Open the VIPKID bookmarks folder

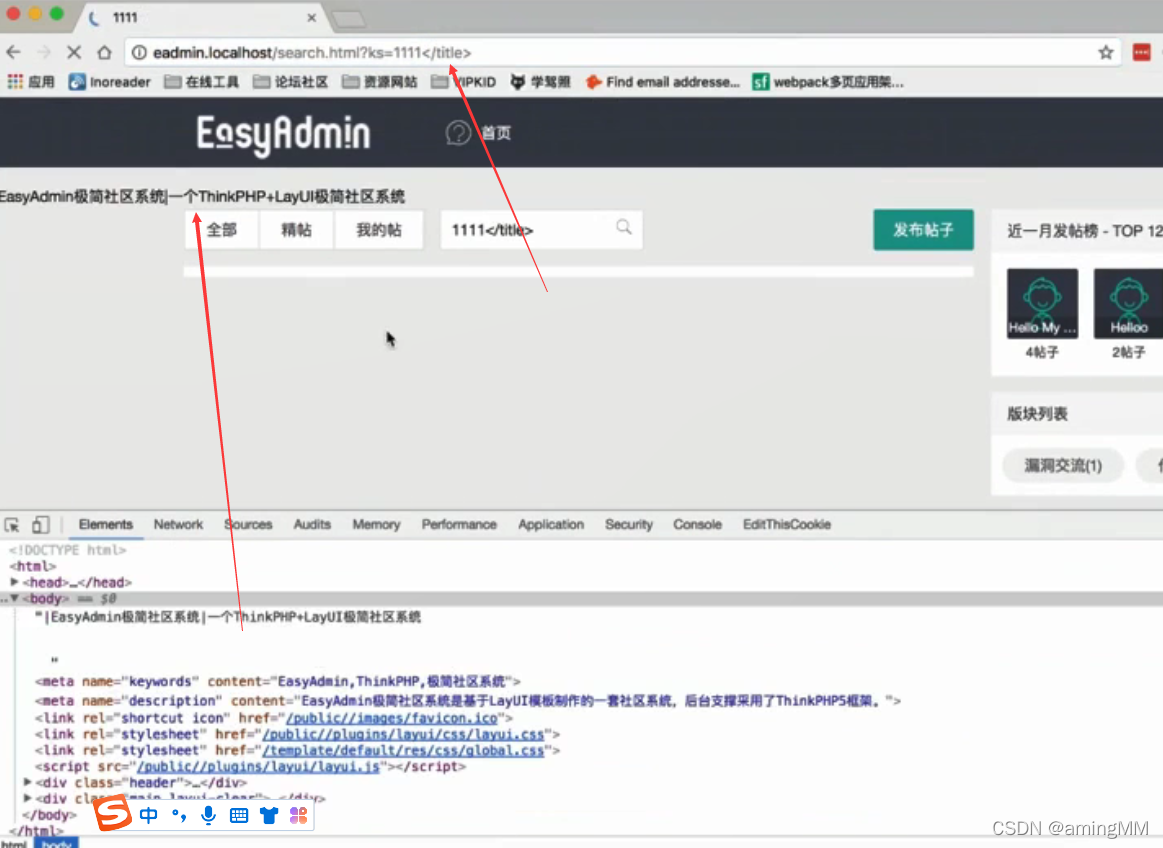click(464, 82)
